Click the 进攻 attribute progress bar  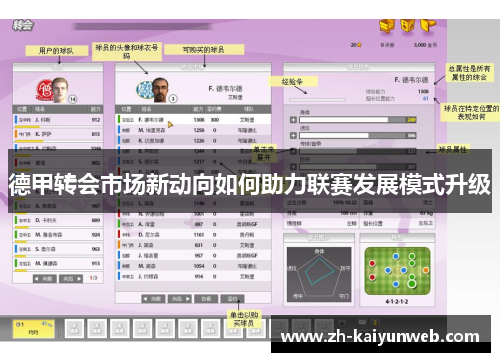[x=358, y=135]
